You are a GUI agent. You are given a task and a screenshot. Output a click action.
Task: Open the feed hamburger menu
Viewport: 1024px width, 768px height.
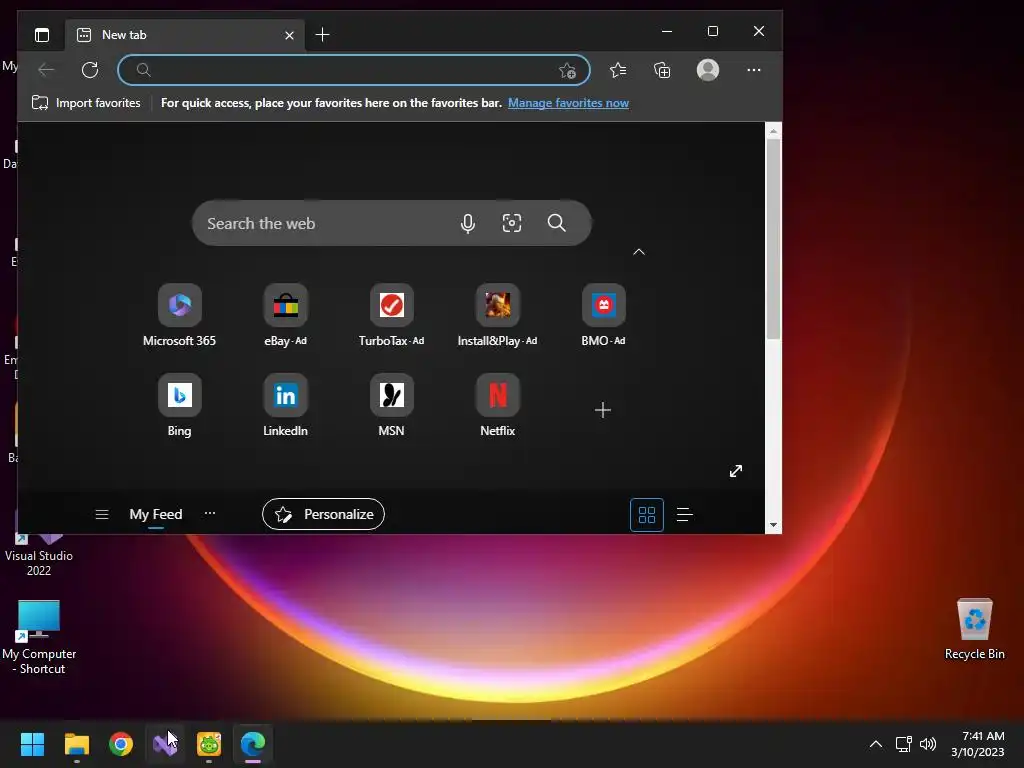(102, 515)
